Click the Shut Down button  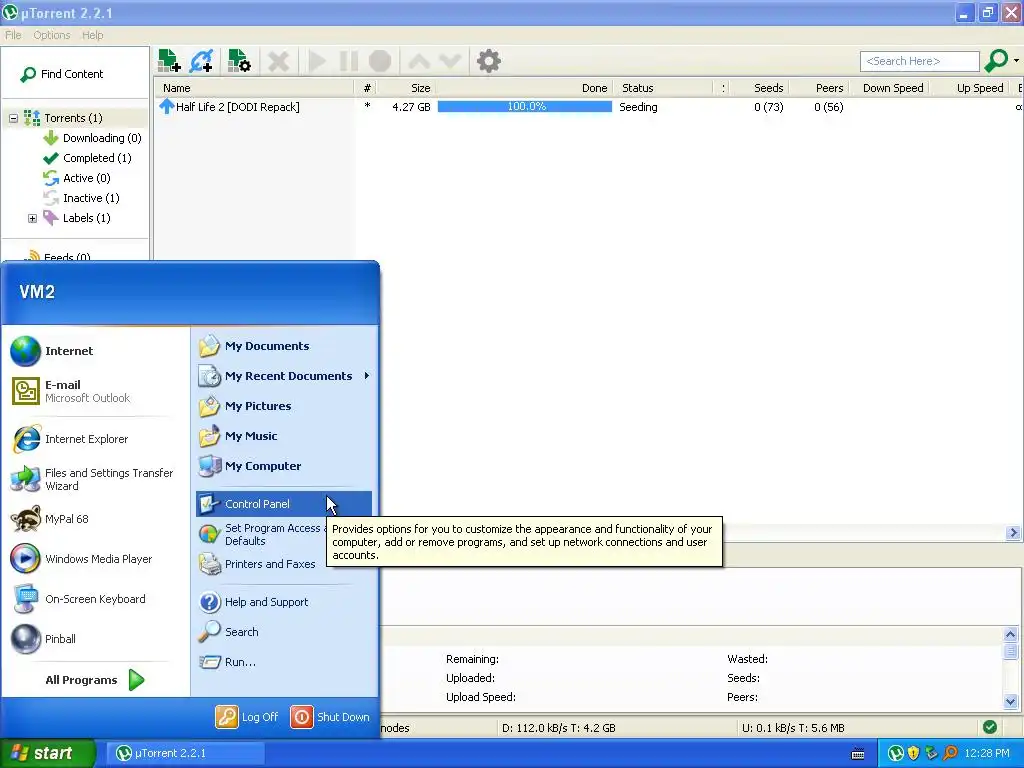330,717
